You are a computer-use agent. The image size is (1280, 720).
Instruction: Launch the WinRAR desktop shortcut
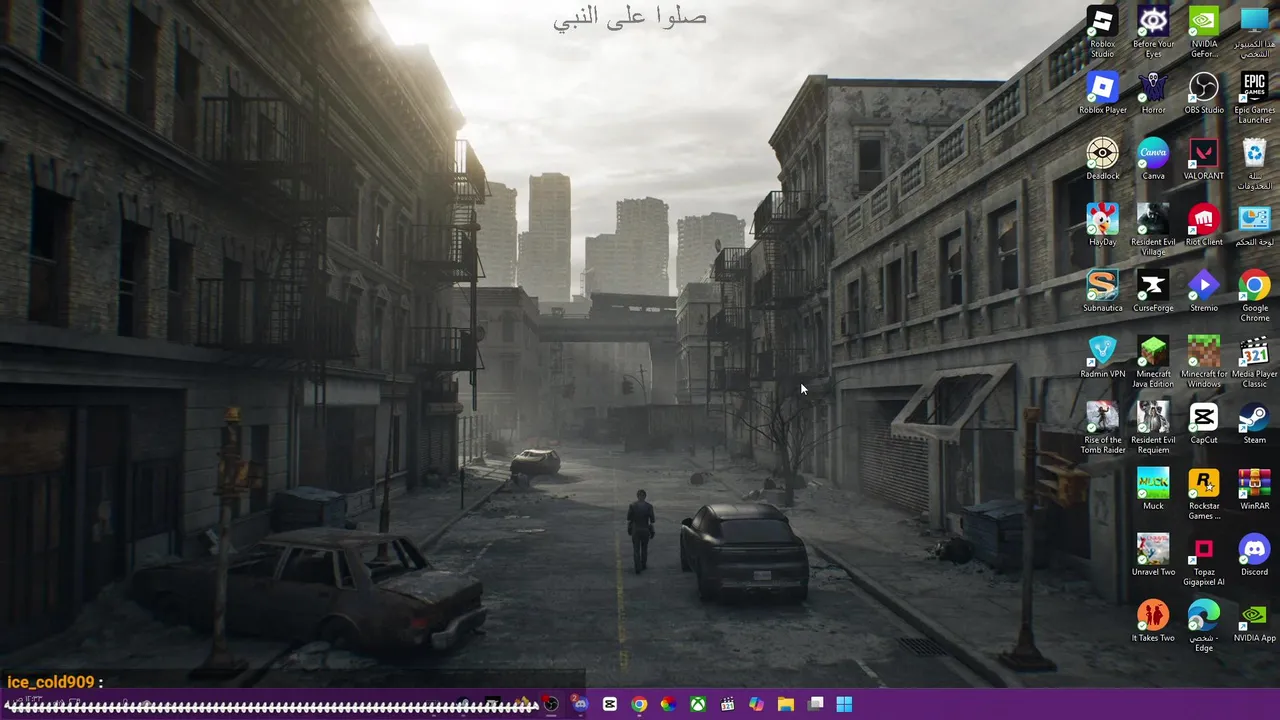click(x=1254, y=489)
